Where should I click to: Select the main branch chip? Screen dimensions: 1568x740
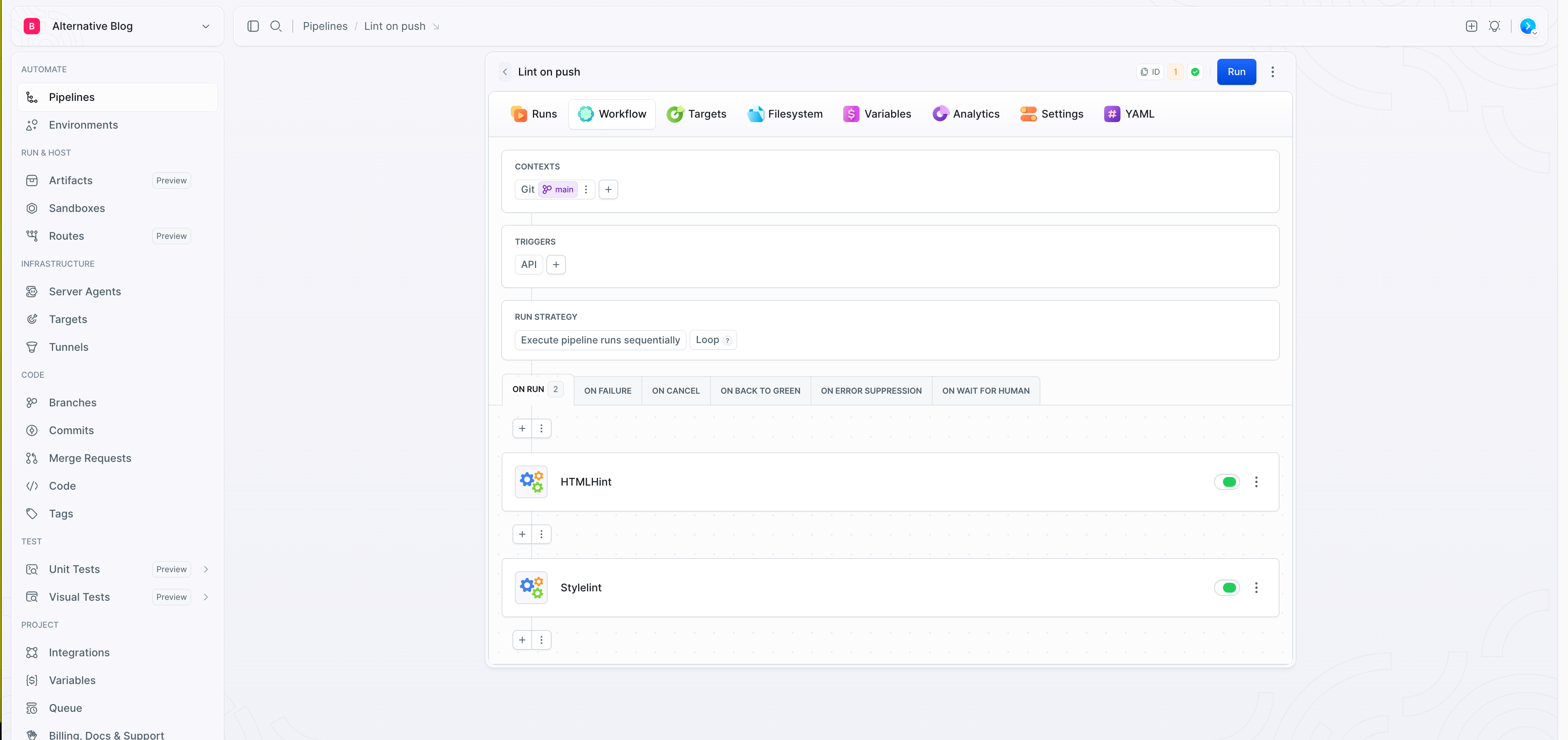coord(557,189)
